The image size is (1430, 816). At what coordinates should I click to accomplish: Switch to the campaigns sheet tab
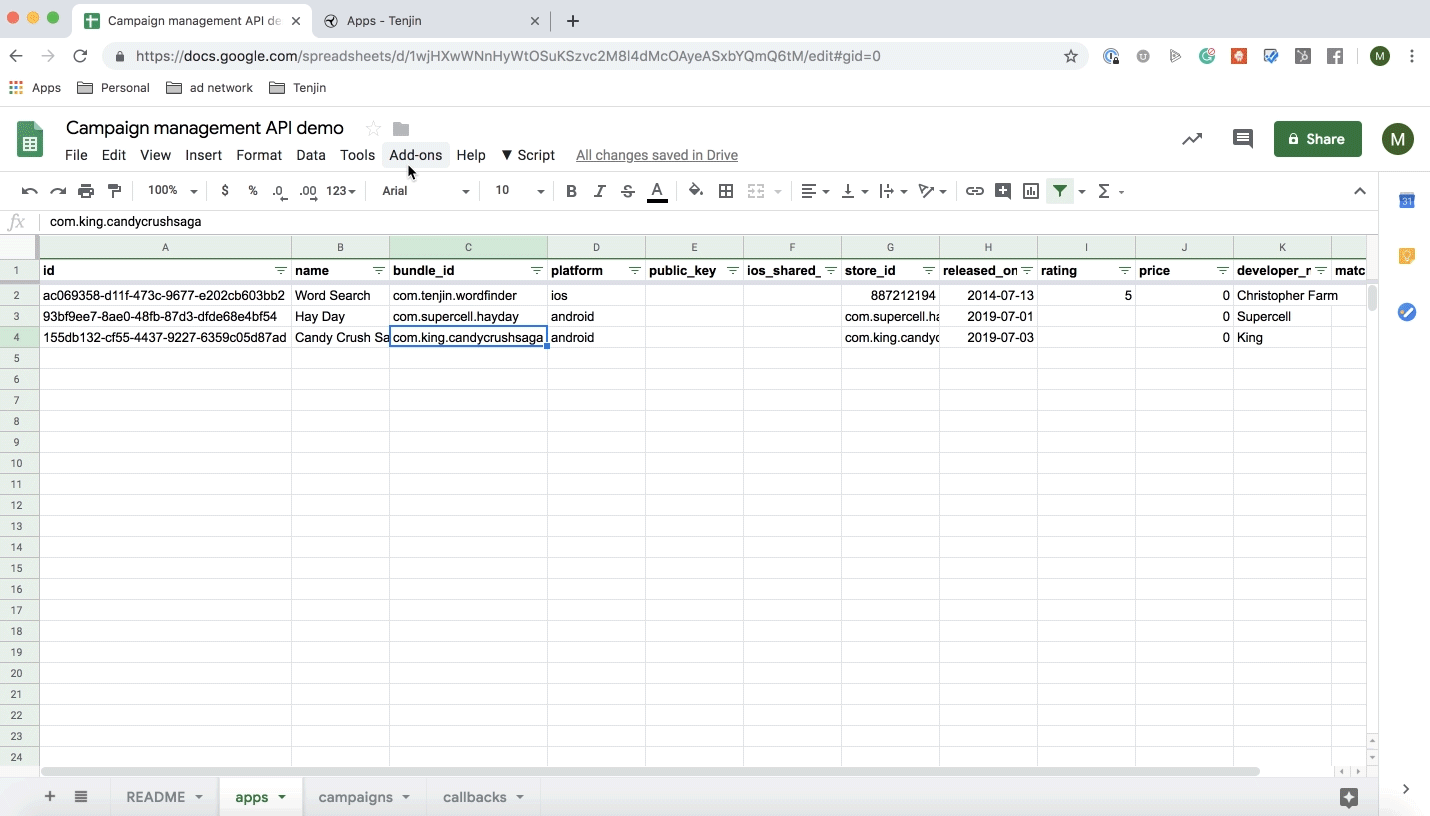(355, 797)
